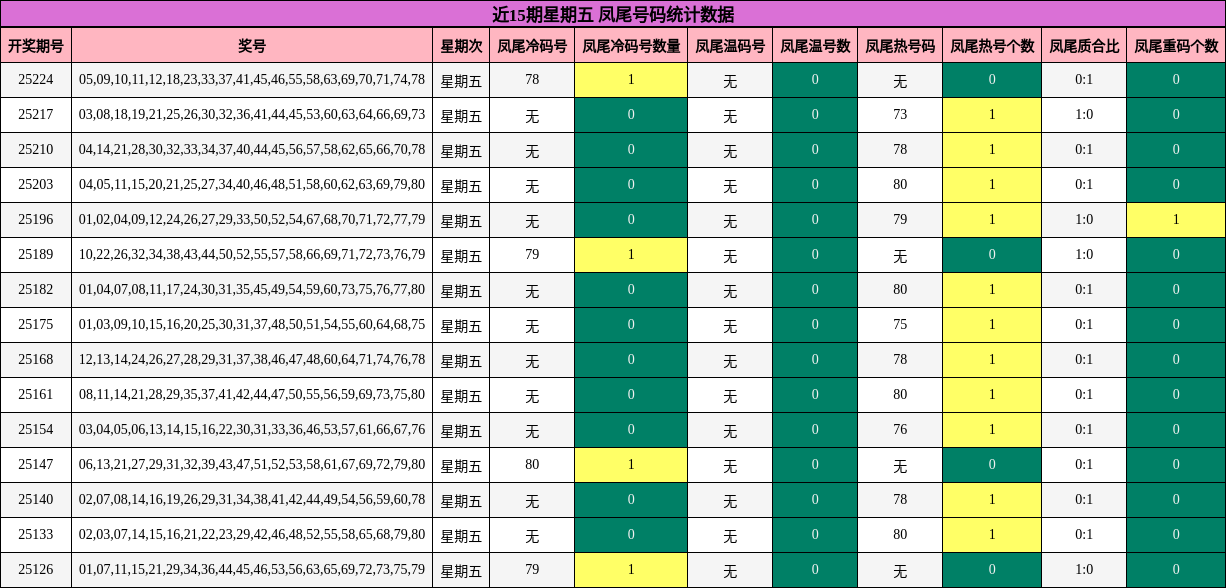Click green hot-count cell 0 in row 25224

992,80
